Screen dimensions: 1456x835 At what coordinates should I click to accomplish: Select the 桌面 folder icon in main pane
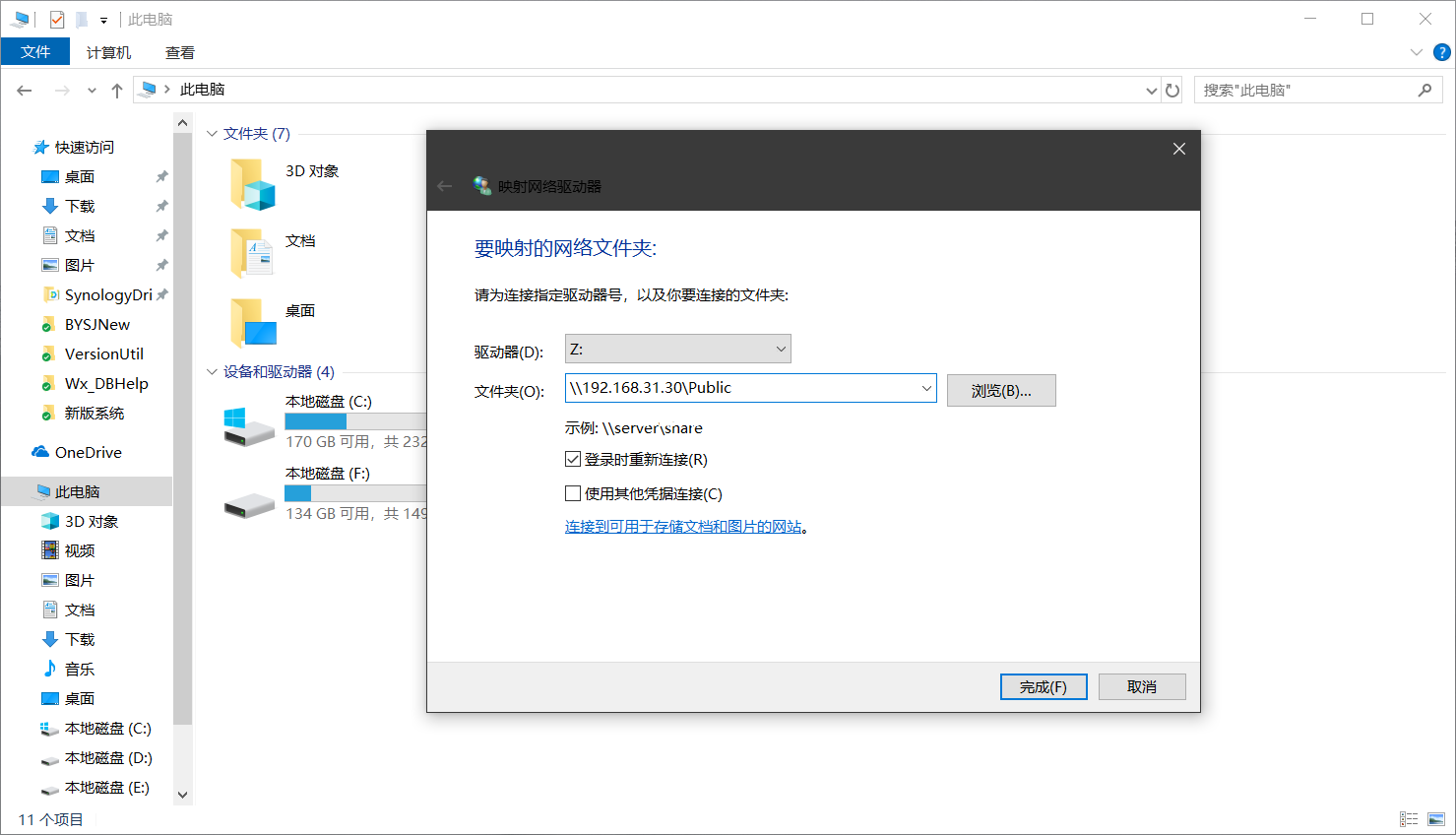[x=252, y=323]
